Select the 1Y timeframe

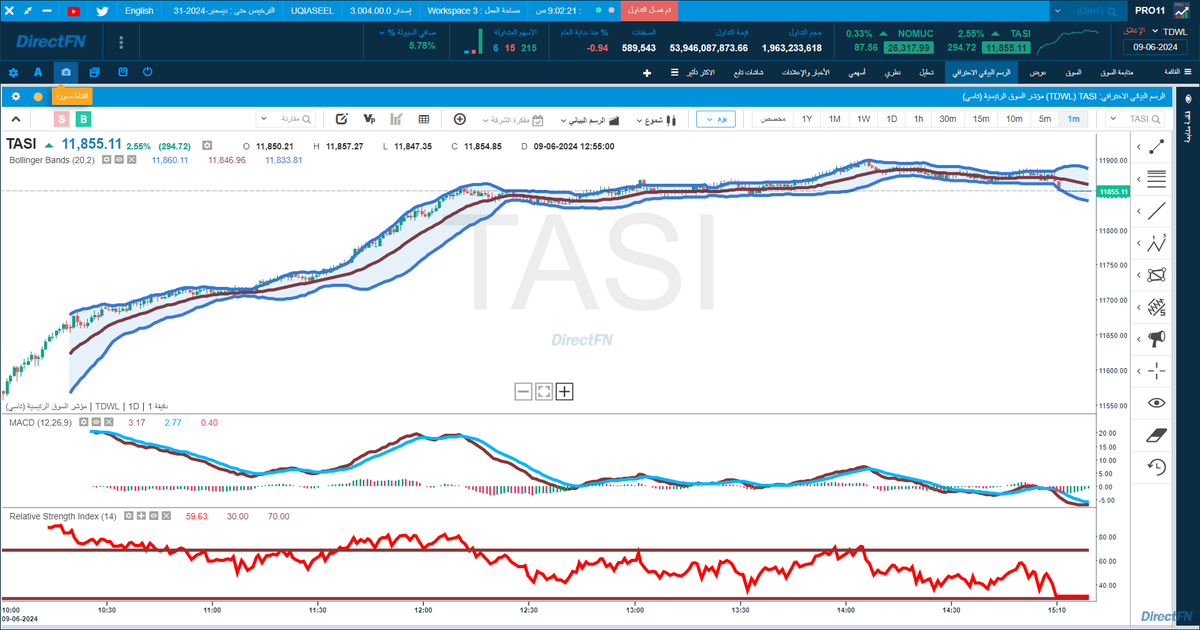[806, 119]
